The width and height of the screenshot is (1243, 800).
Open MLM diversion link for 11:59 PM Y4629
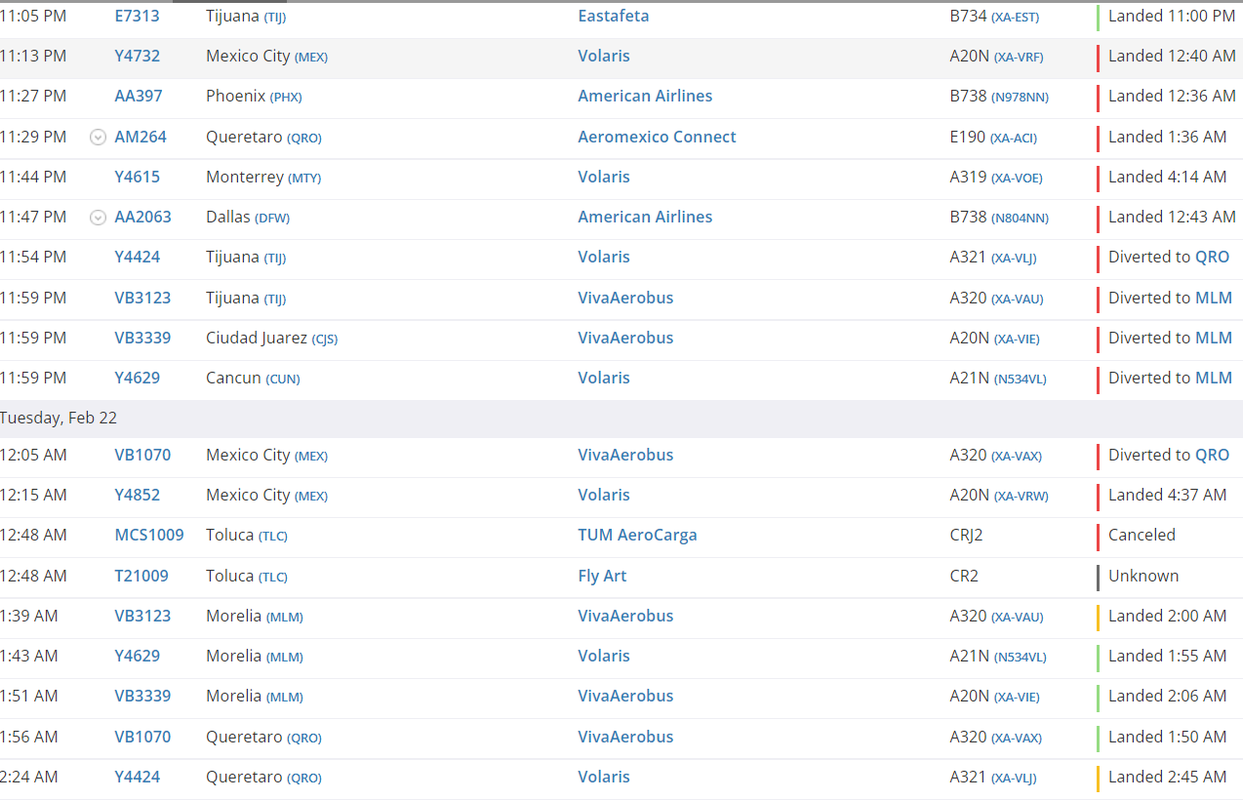1214,378
